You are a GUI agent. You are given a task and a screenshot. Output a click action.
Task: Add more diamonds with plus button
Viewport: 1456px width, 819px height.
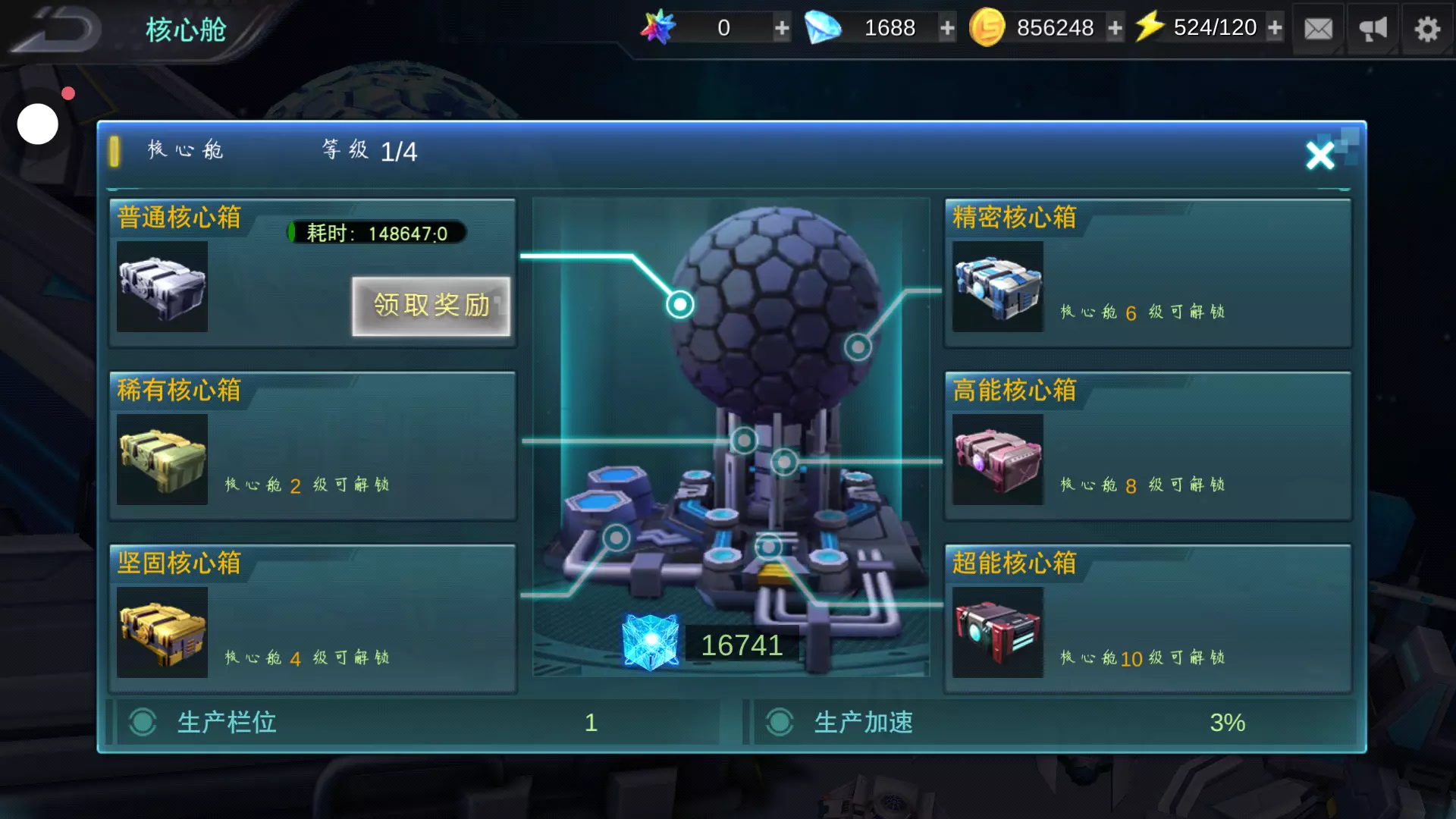tap(947, 29)
